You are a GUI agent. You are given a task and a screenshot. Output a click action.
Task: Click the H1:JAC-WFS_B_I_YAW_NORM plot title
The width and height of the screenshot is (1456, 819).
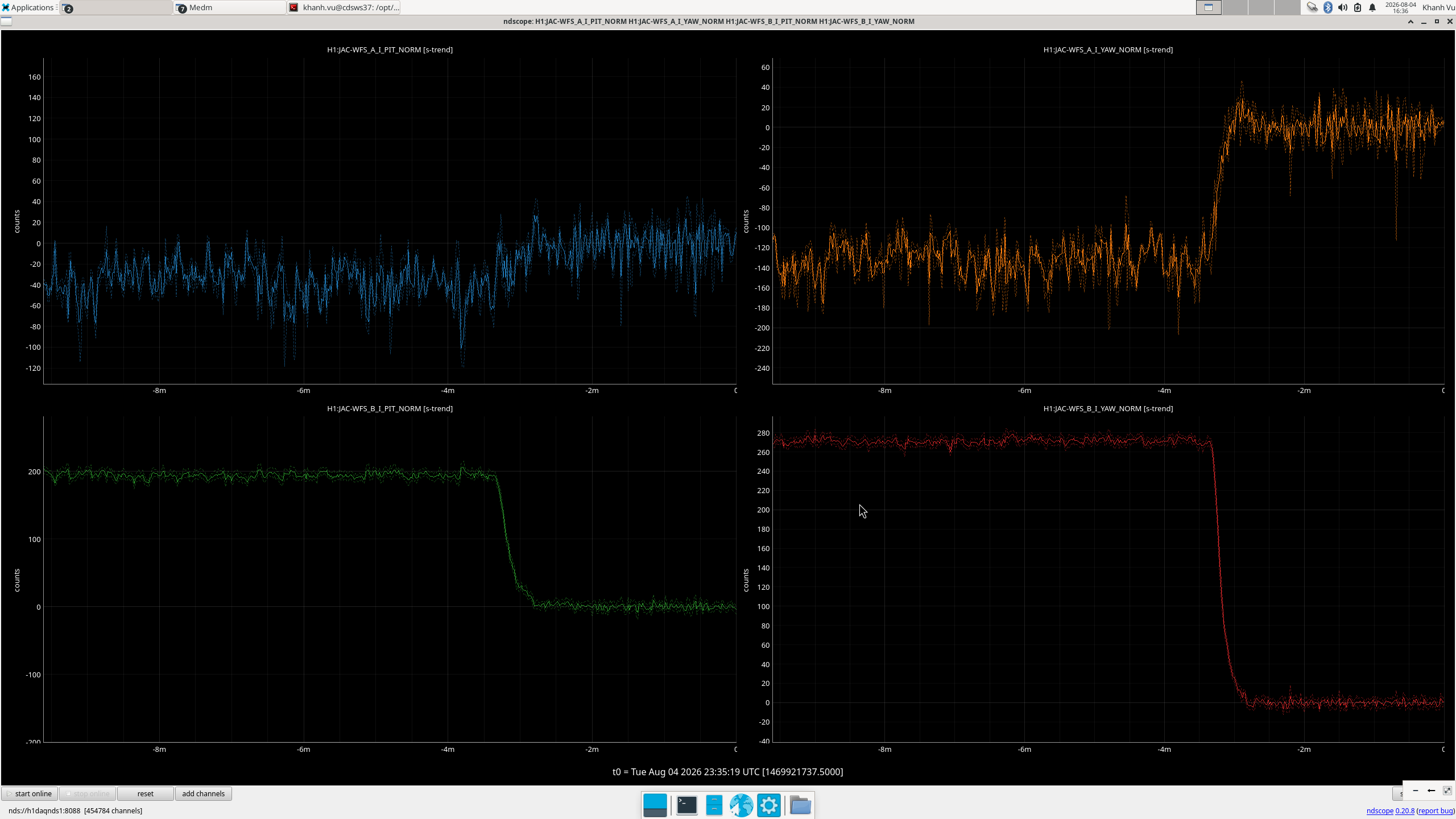(1107, 408)
